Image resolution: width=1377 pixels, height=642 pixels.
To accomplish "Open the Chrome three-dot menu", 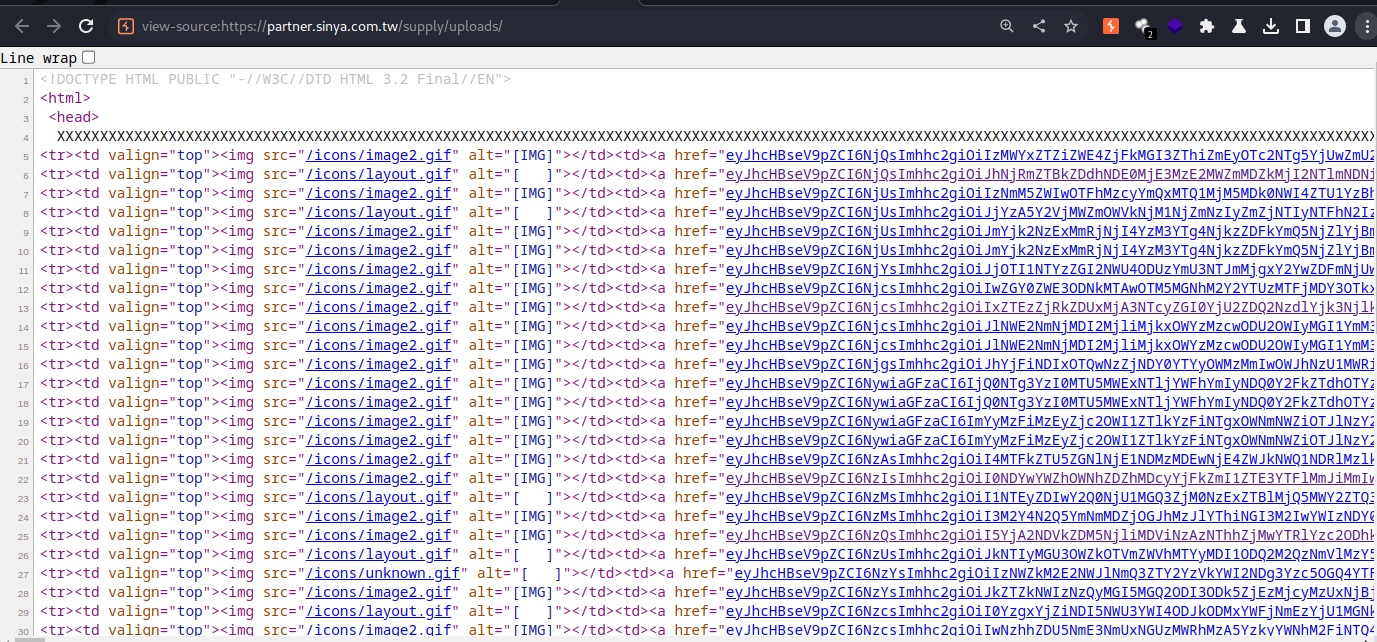I will click(x=1365, y=26).
